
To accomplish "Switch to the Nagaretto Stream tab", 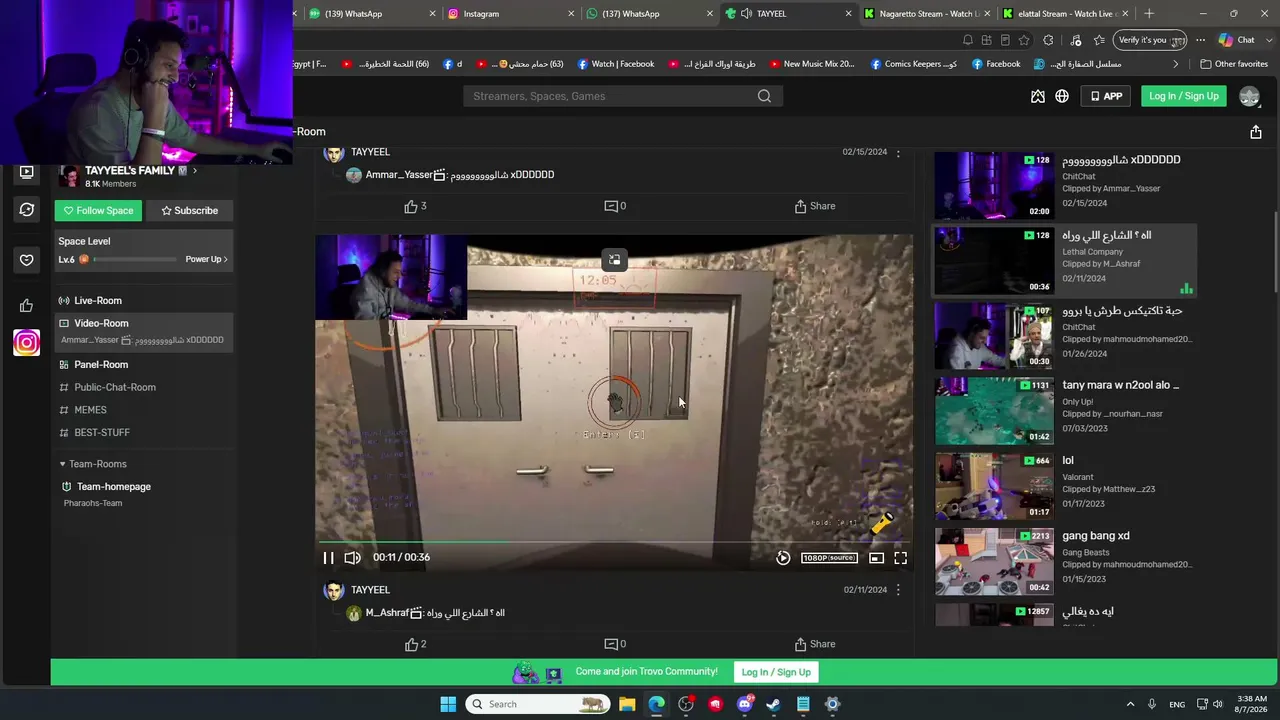I will tap(926, 14).
